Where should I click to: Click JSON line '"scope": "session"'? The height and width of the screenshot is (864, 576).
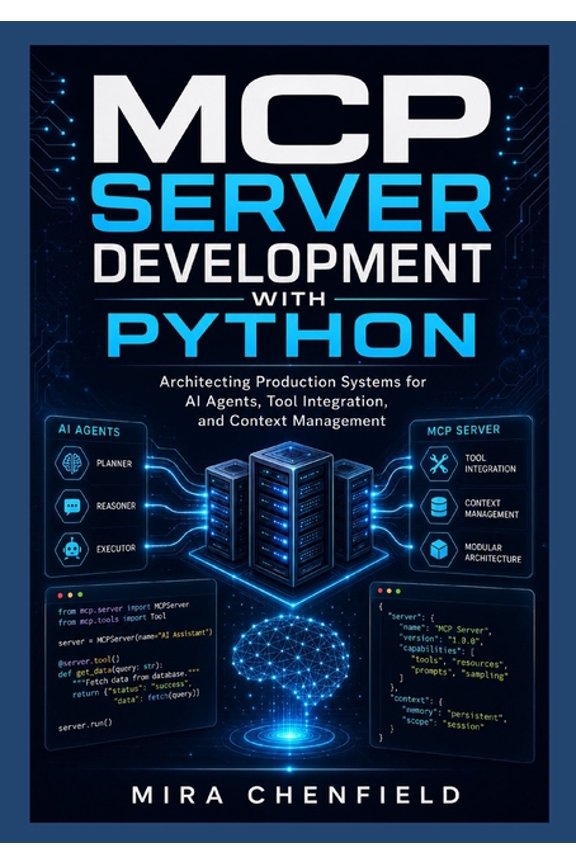[443, 724]
